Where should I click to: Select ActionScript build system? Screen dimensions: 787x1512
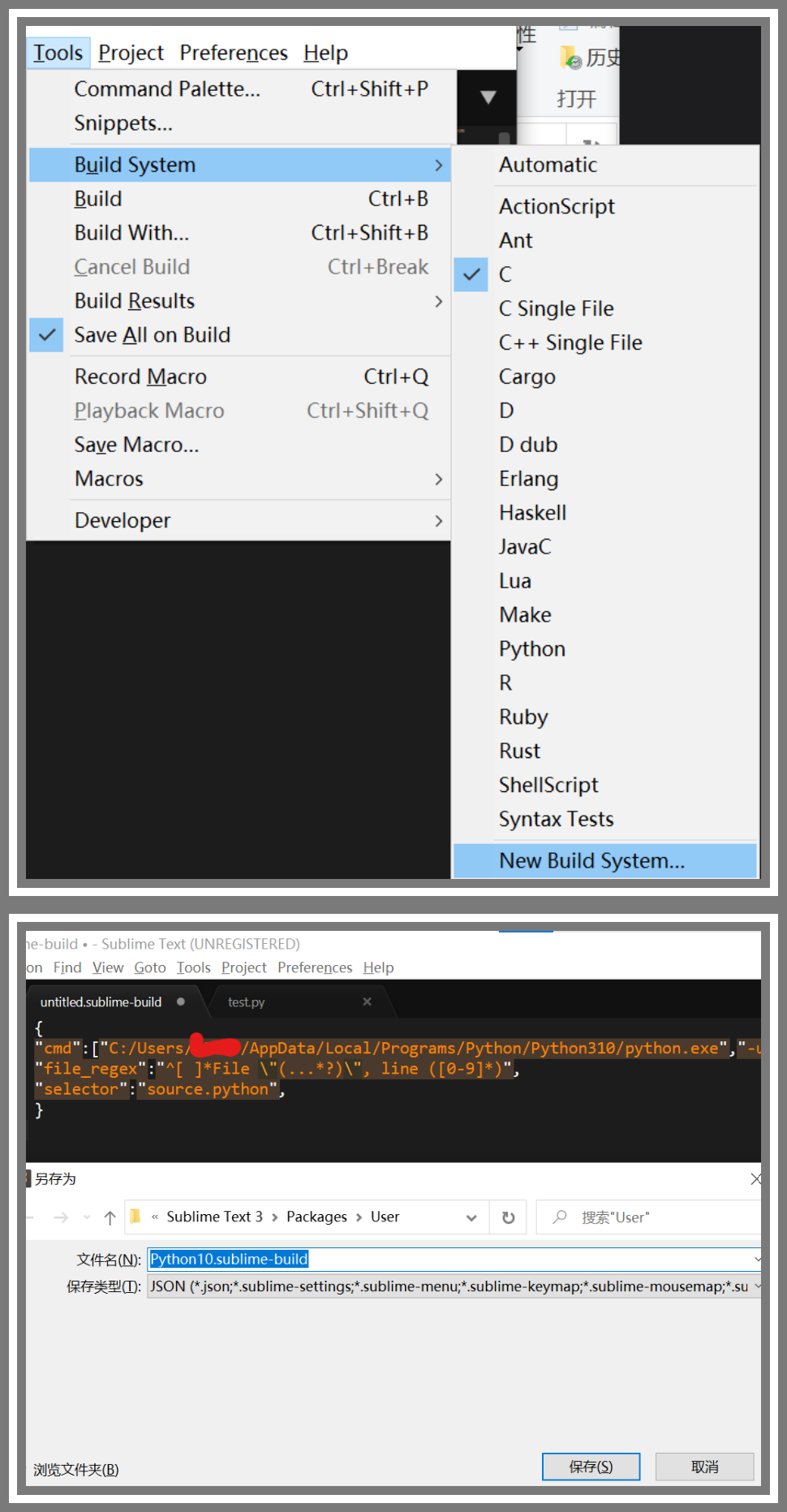pos(605,206)
